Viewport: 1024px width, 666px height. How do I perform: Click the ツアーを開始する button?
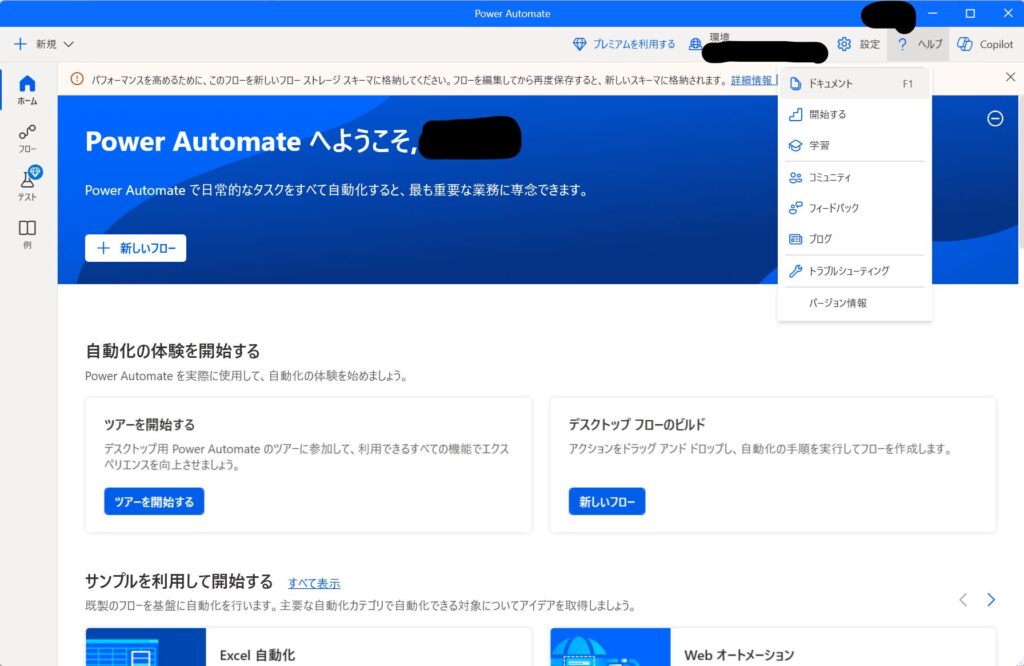pos(154,501)
